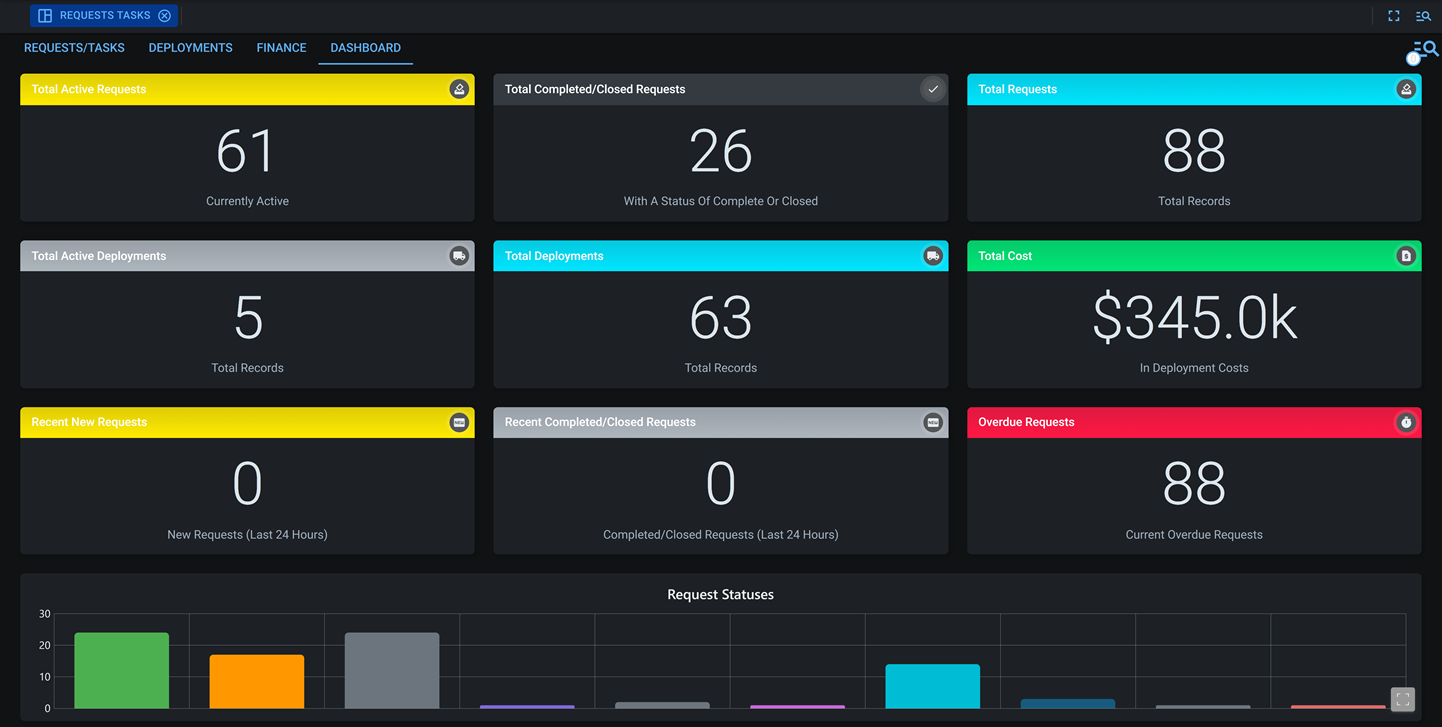Remove the REQUESTS TASKS filter chip
1442x727 pixels.
coord(164,15)
